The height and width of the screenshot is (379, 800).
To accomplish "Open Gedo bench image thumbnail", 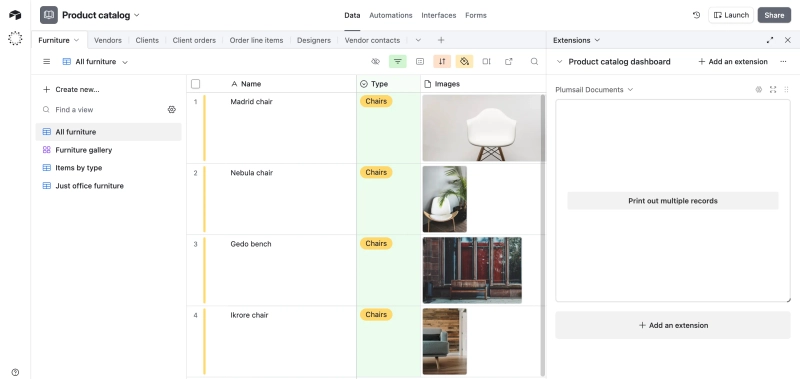I will [x=472, y=270].
